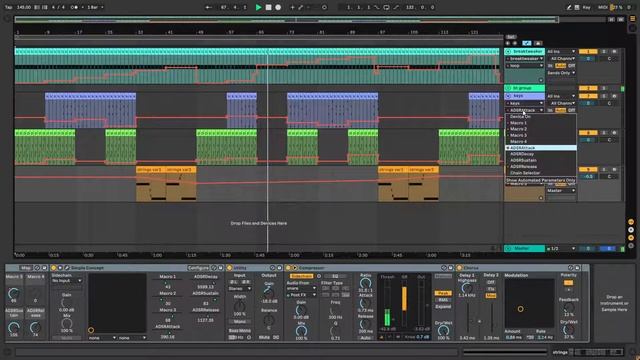Solo the breaktweaker track
Image resolution: width=640 pixels, height=360 pixels.
pyautogui.click(x=604, y=52)
